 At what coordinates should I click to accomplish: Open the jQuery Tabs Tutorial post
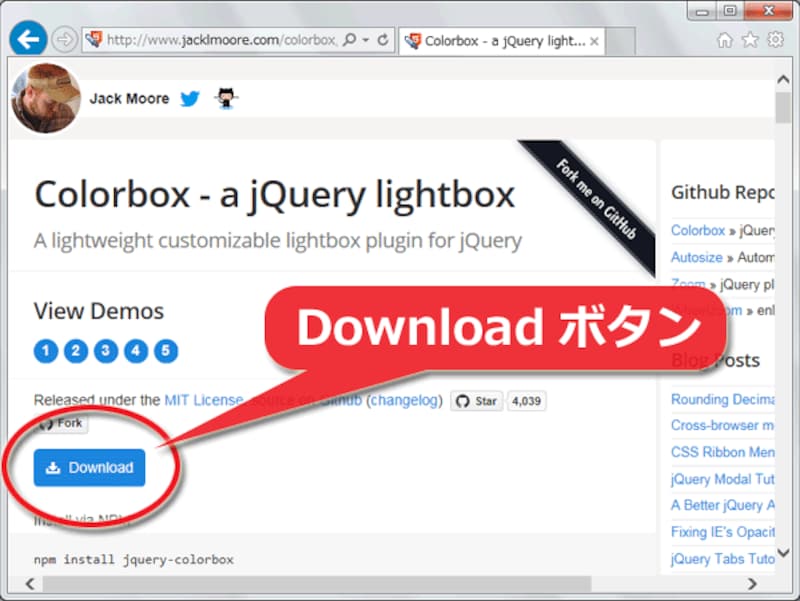[722, 559]
